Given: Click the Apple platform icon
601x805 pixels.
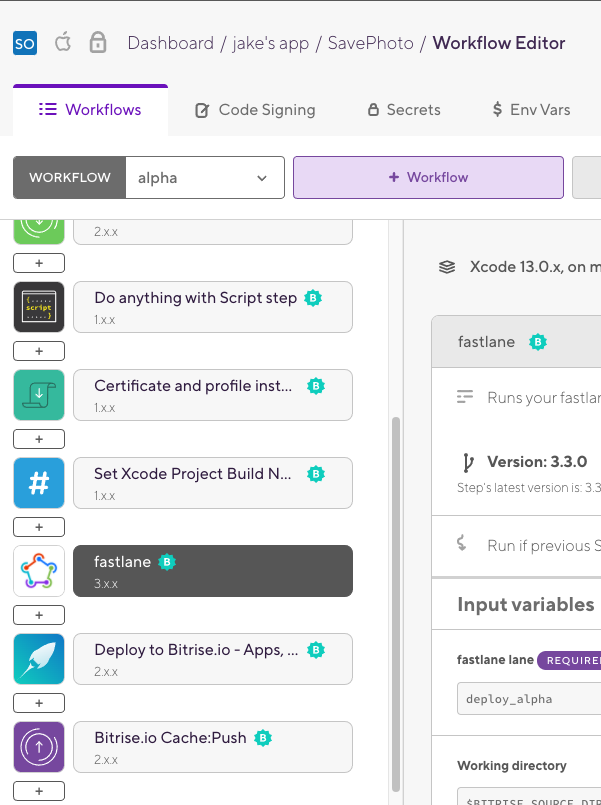Looking at the screenshot, I should coord(63,43).
